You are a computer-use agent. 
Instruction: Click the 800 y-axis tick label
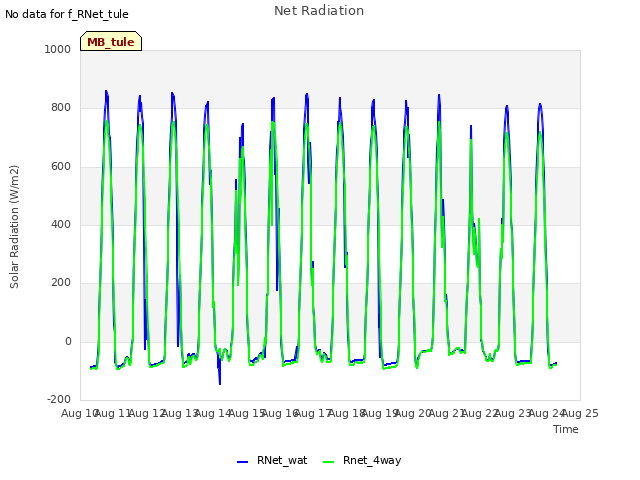pos(61,107)
